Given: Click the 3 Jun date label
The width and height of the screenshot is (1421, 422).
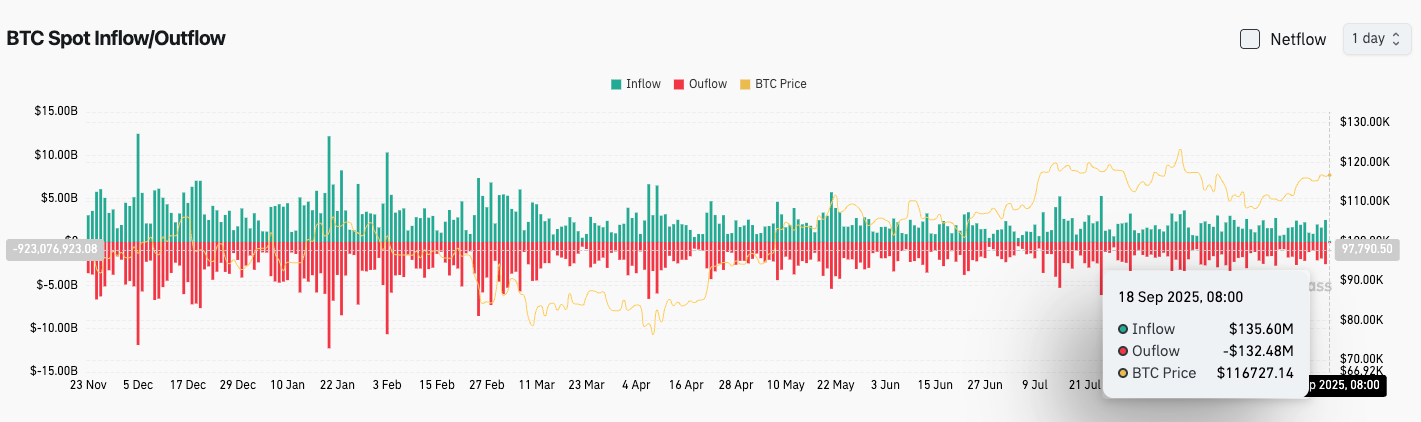Looking at the screenshot, I should pos(885,384).
